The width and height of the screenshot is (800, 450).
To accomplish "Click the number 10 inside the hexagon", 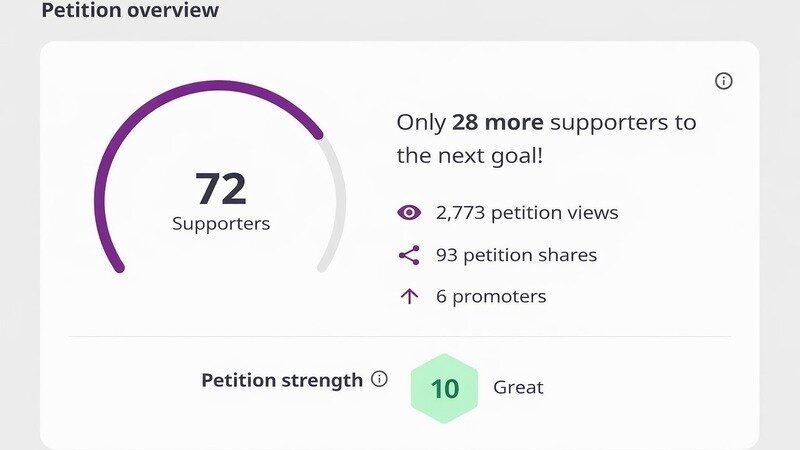I will [444, 389].
